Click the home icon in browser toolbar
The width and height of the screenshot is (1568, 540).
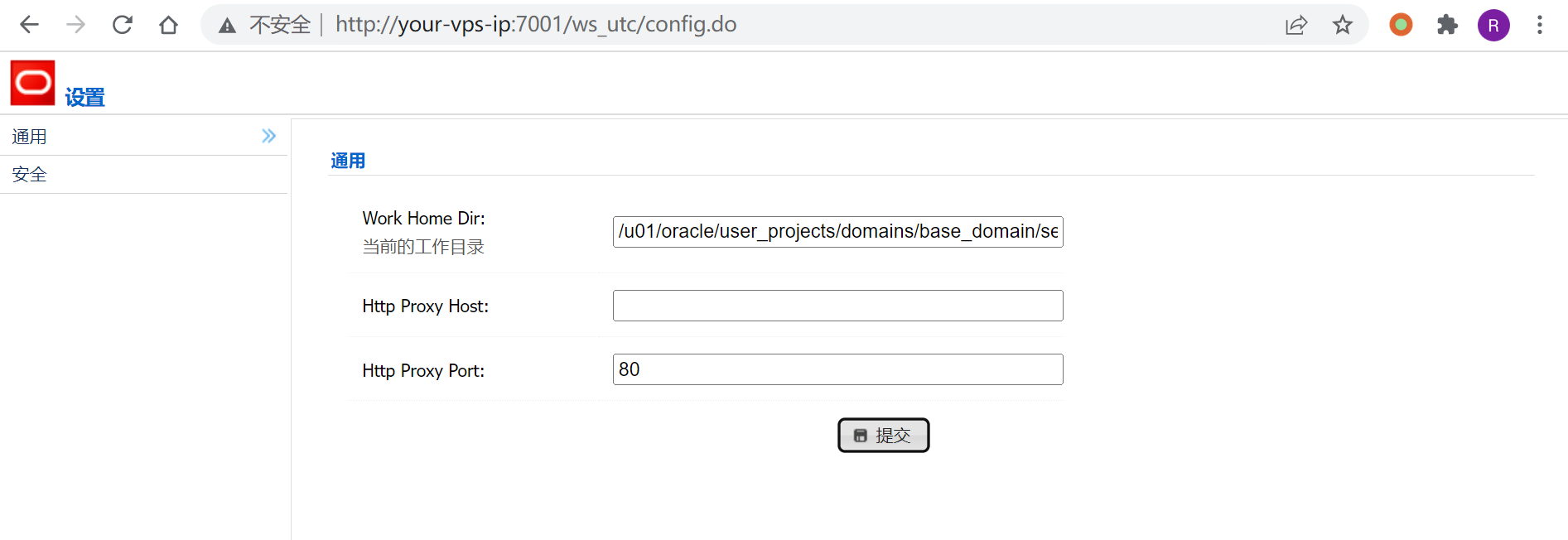pos(168,25)
